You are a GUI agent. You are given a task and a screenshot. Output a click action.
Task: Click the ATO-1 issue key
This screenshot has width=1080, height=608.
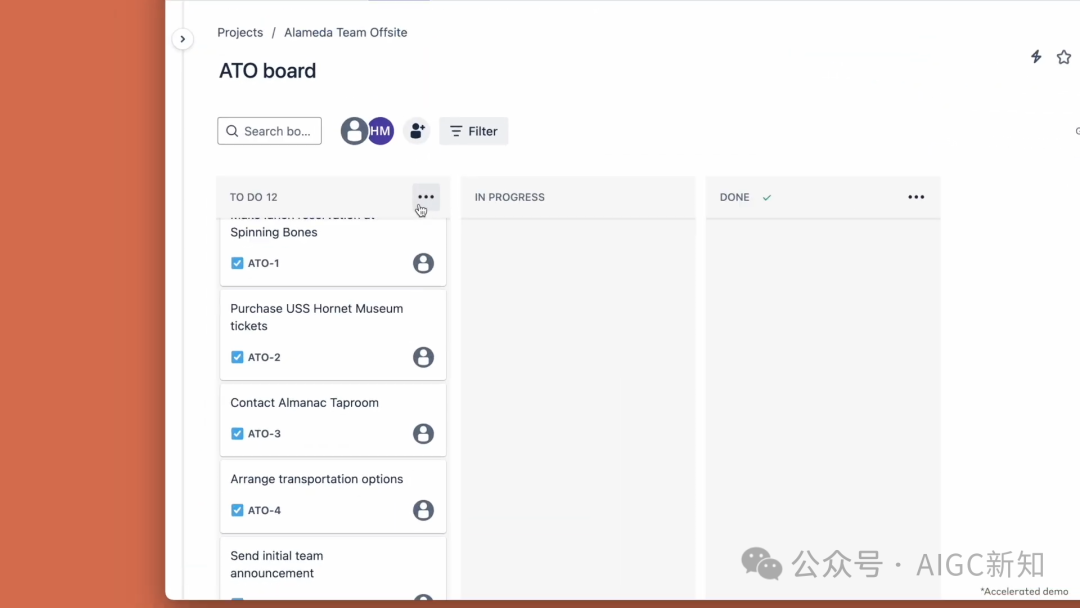264,263
